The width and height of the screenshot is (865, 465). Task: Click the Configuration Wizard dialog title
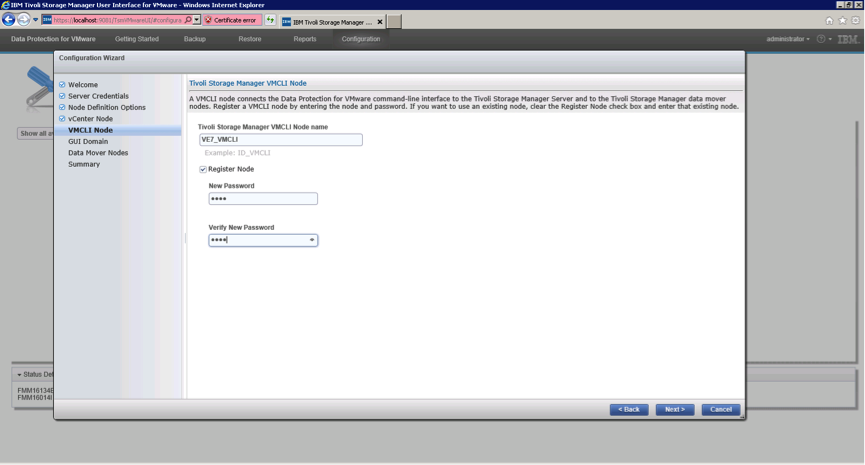[92, 58]
